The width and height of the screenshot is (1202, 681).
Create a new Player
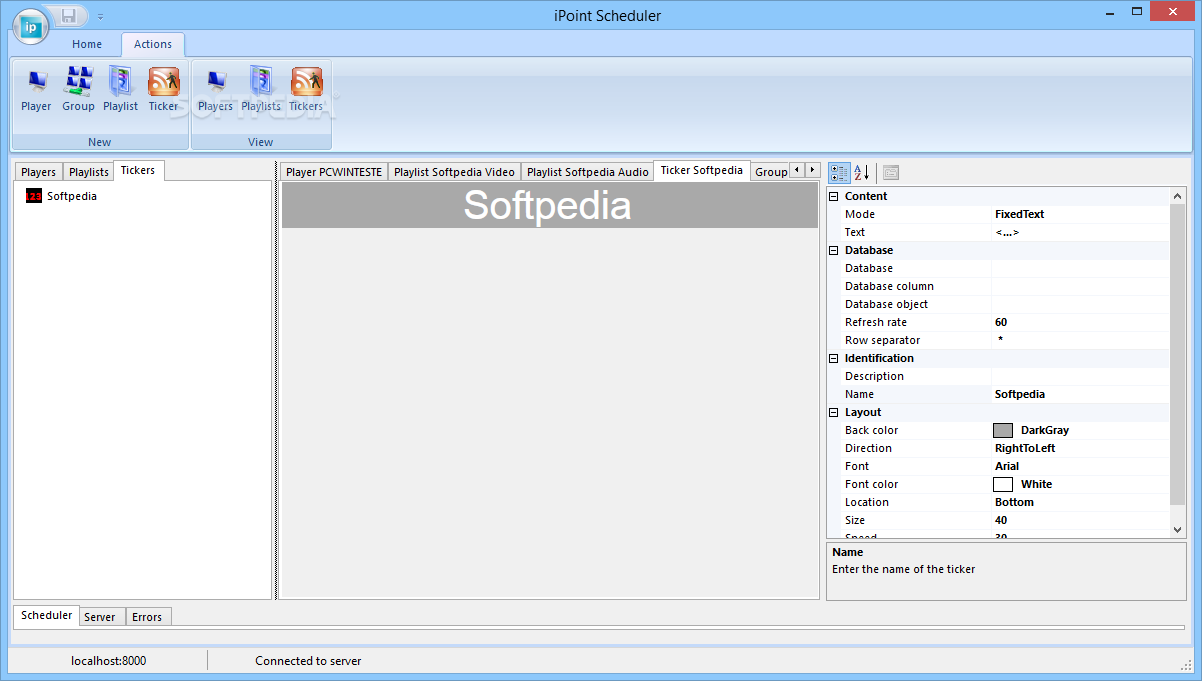tap(36, 89)
